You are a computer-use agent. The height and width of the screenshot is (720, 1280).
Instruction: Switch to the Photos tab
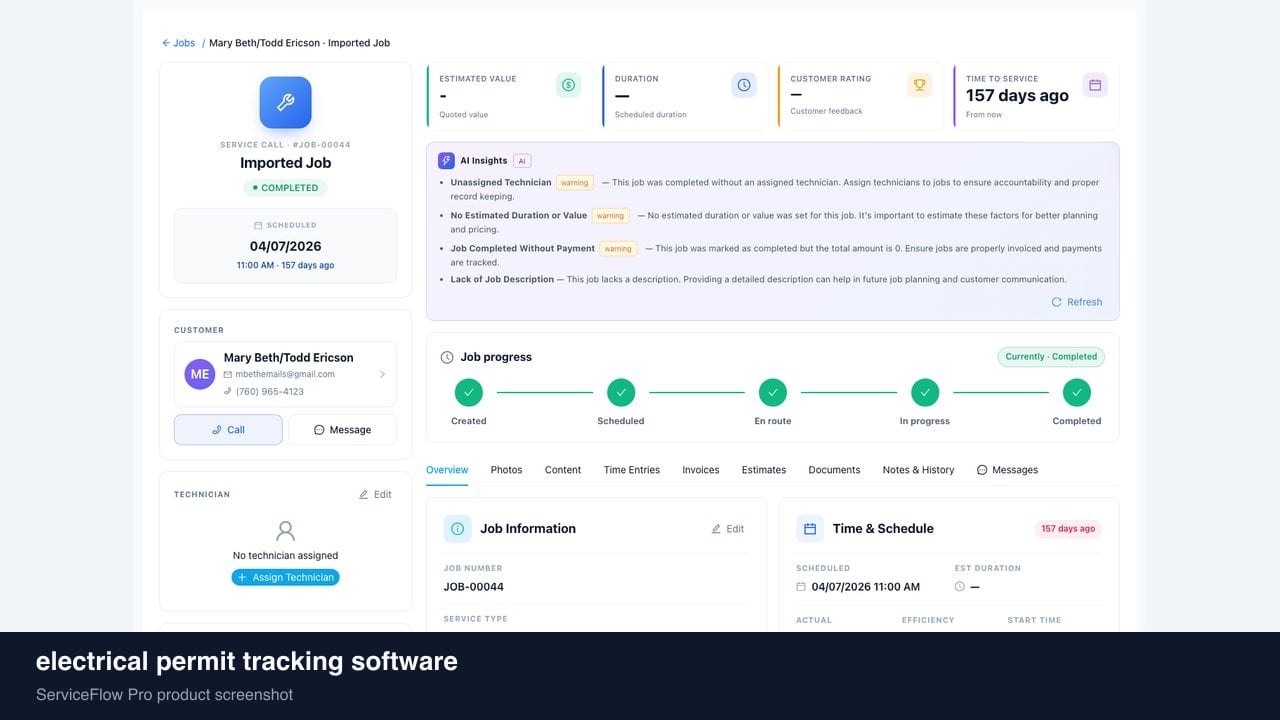click(x=506, y=470)
